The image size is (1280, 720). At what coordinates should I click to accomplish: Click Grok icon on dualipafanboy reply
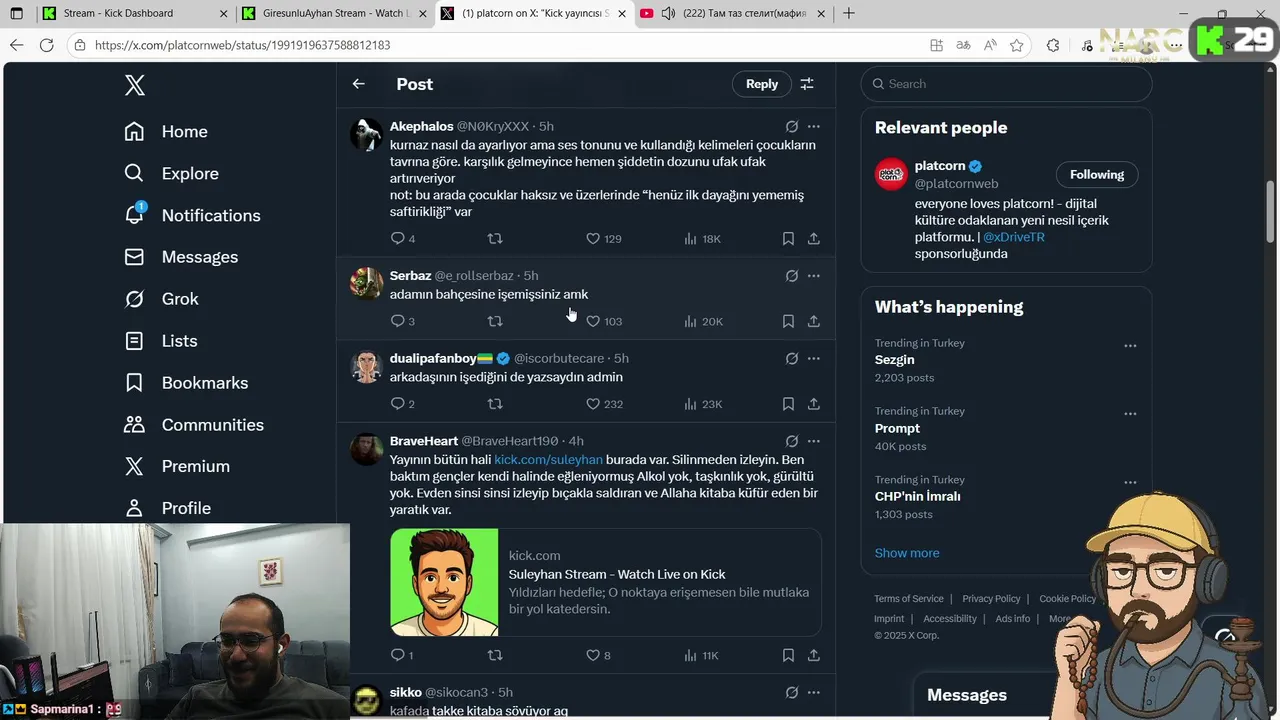(792, 359)
